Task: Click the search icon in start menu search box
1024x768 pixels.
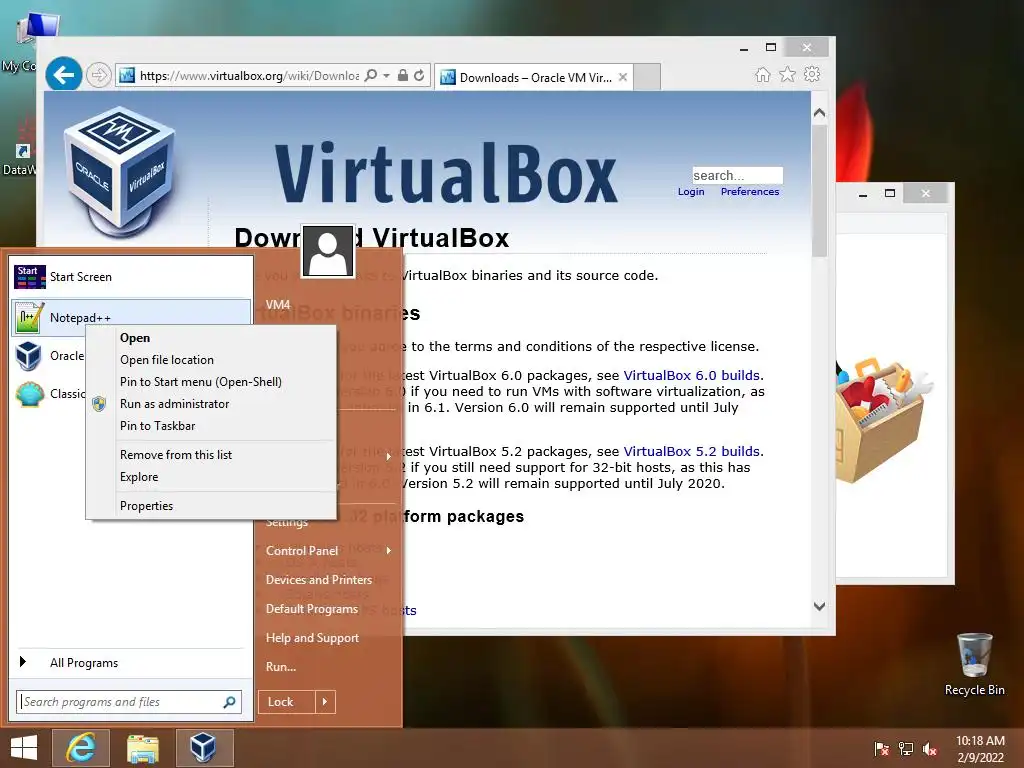Action: pos(229,702)
